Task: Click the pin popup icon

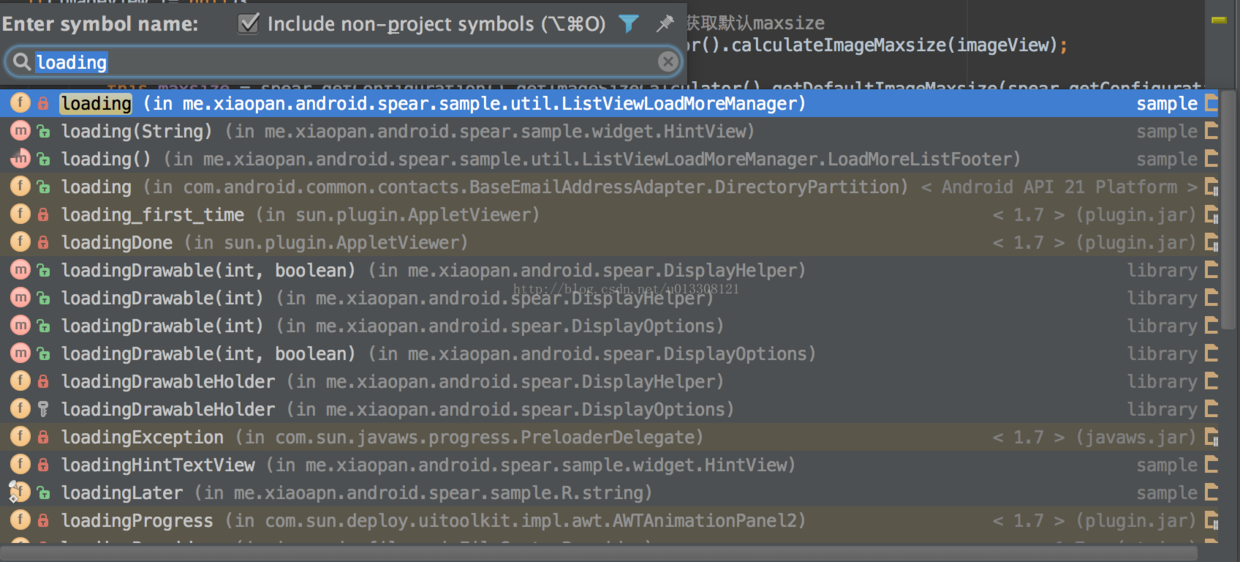Action: tap(664, 24)
